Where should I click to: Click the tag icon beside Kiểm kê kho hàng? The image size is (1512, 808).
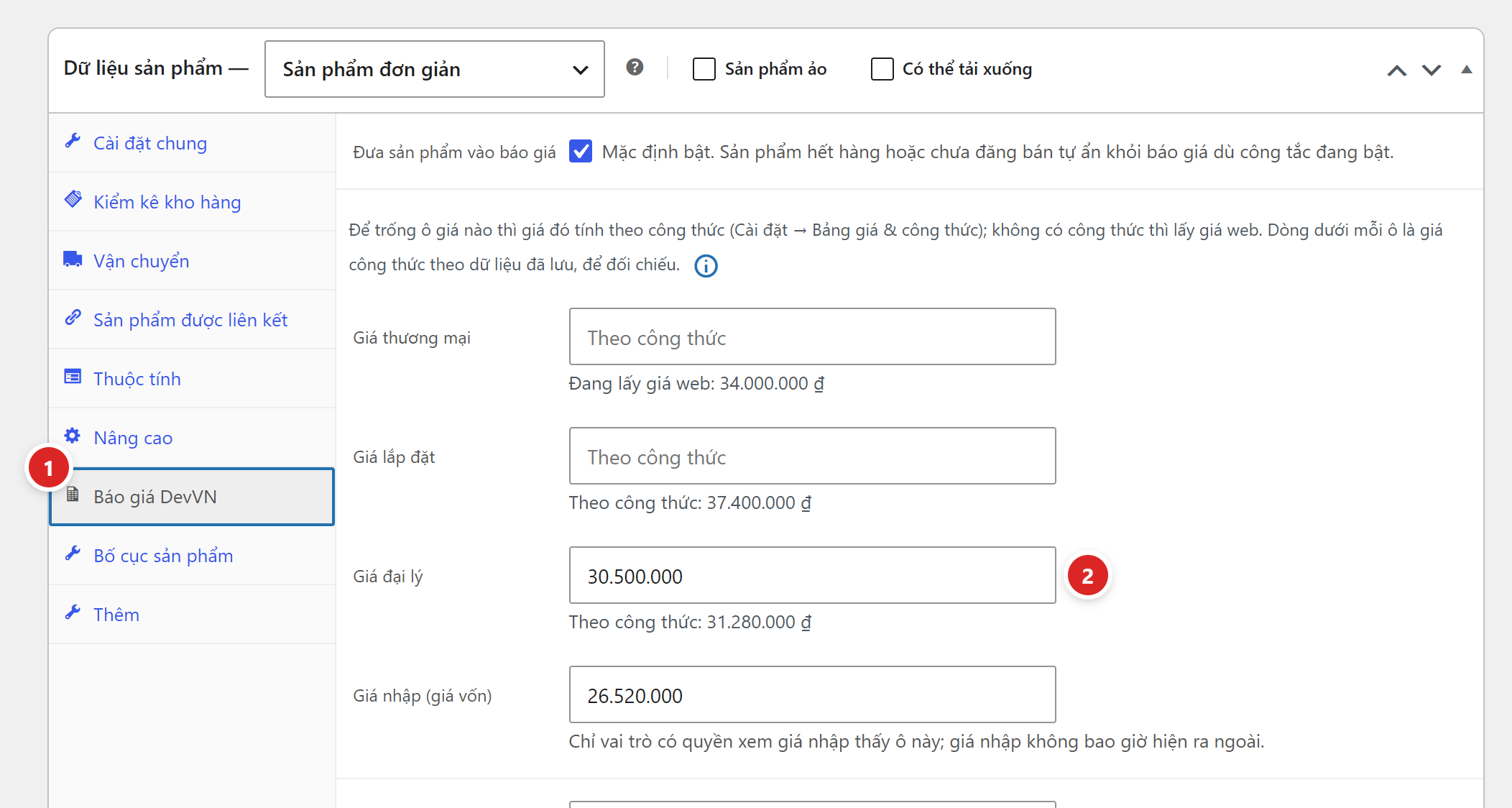(73, 199)
